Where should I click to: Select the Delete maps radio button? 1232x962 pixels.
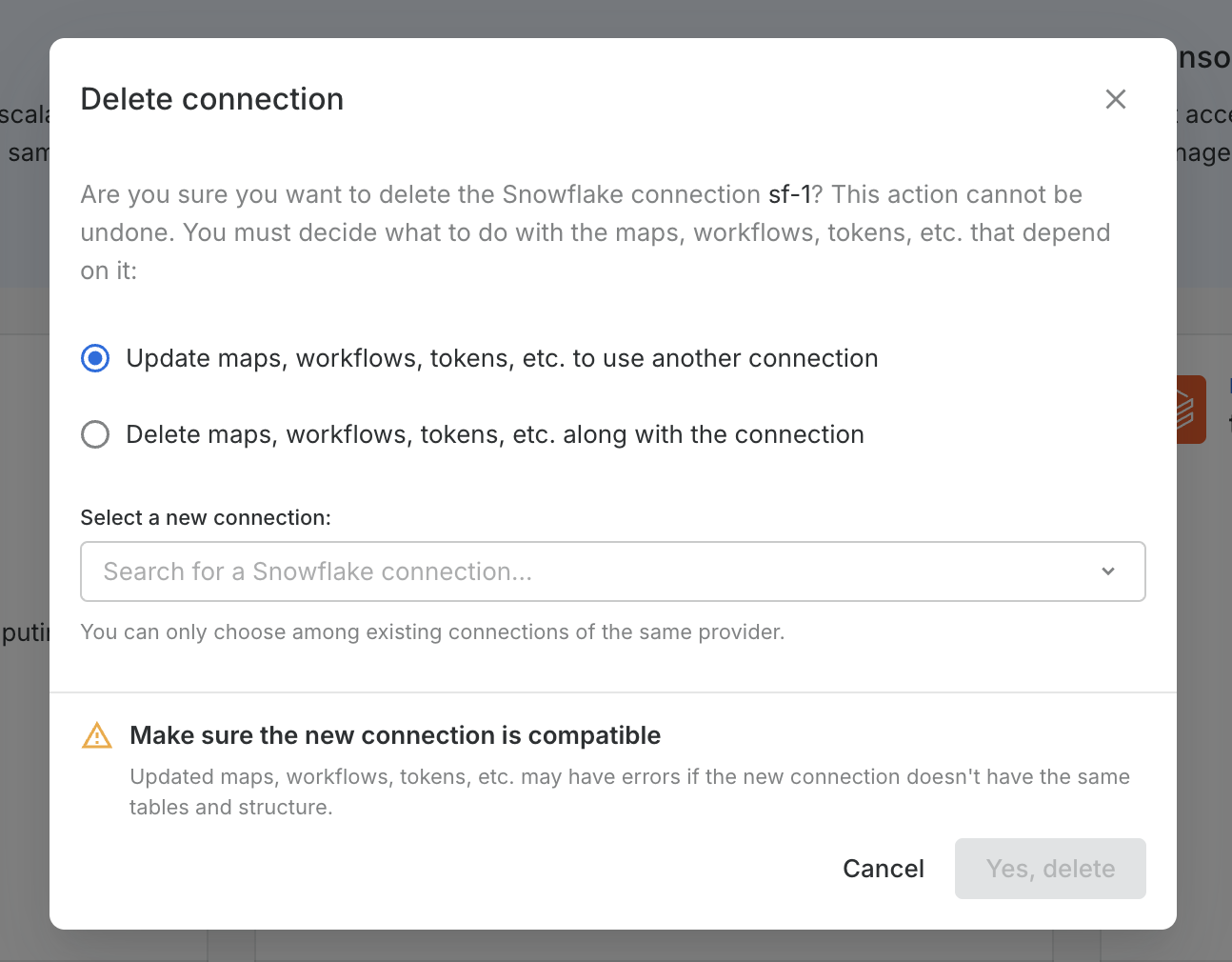tap(95, 434)
